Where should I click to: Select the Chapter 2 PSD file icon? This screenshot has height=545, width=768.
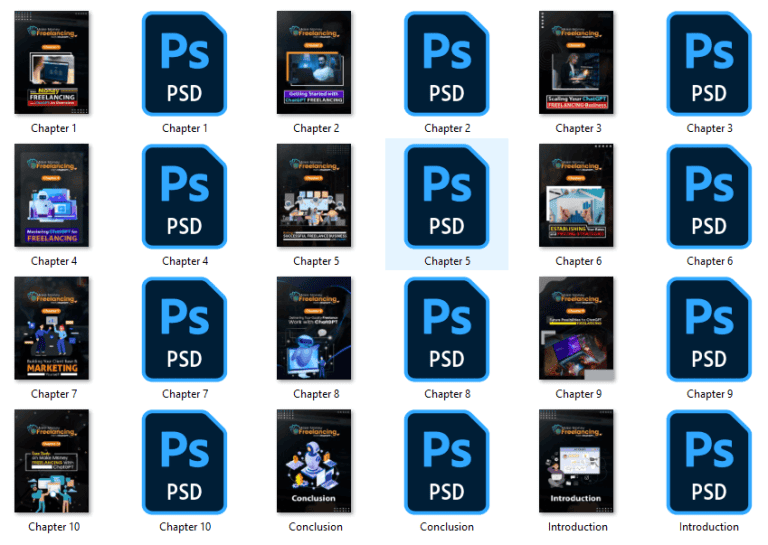[447, 64]
